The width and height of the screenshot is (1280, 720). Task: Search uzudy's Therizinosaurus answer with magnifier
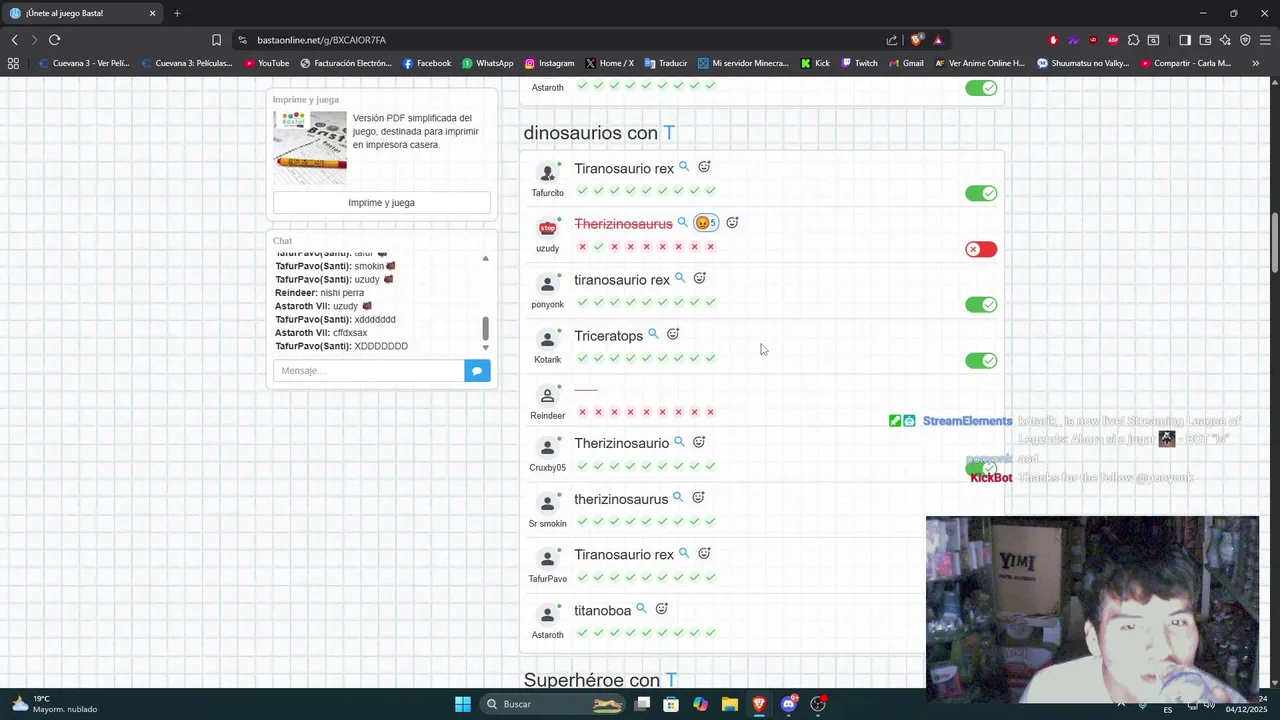[x=682, y=223]
